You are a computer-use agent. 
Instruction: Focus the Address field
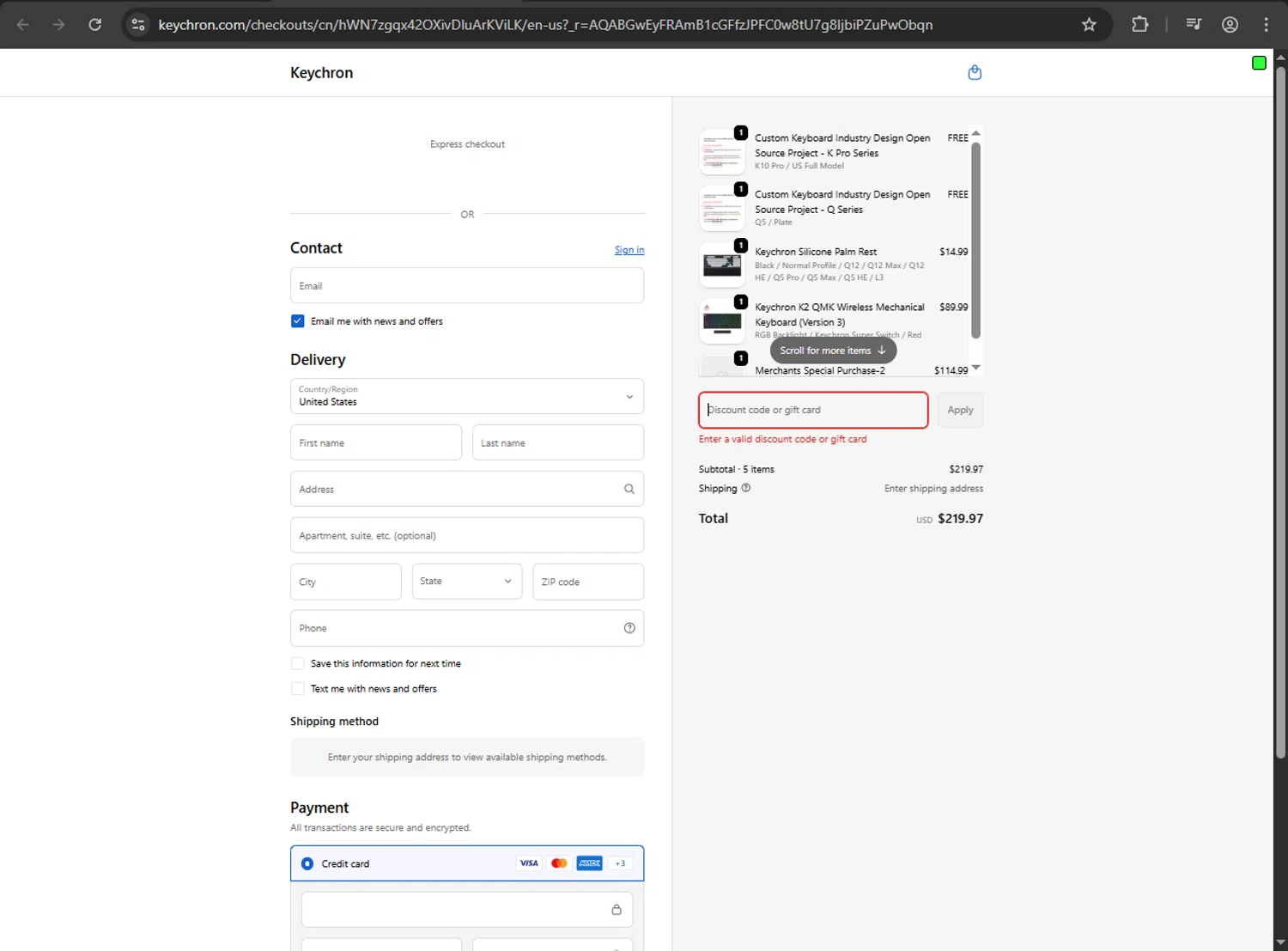point(467,489)
